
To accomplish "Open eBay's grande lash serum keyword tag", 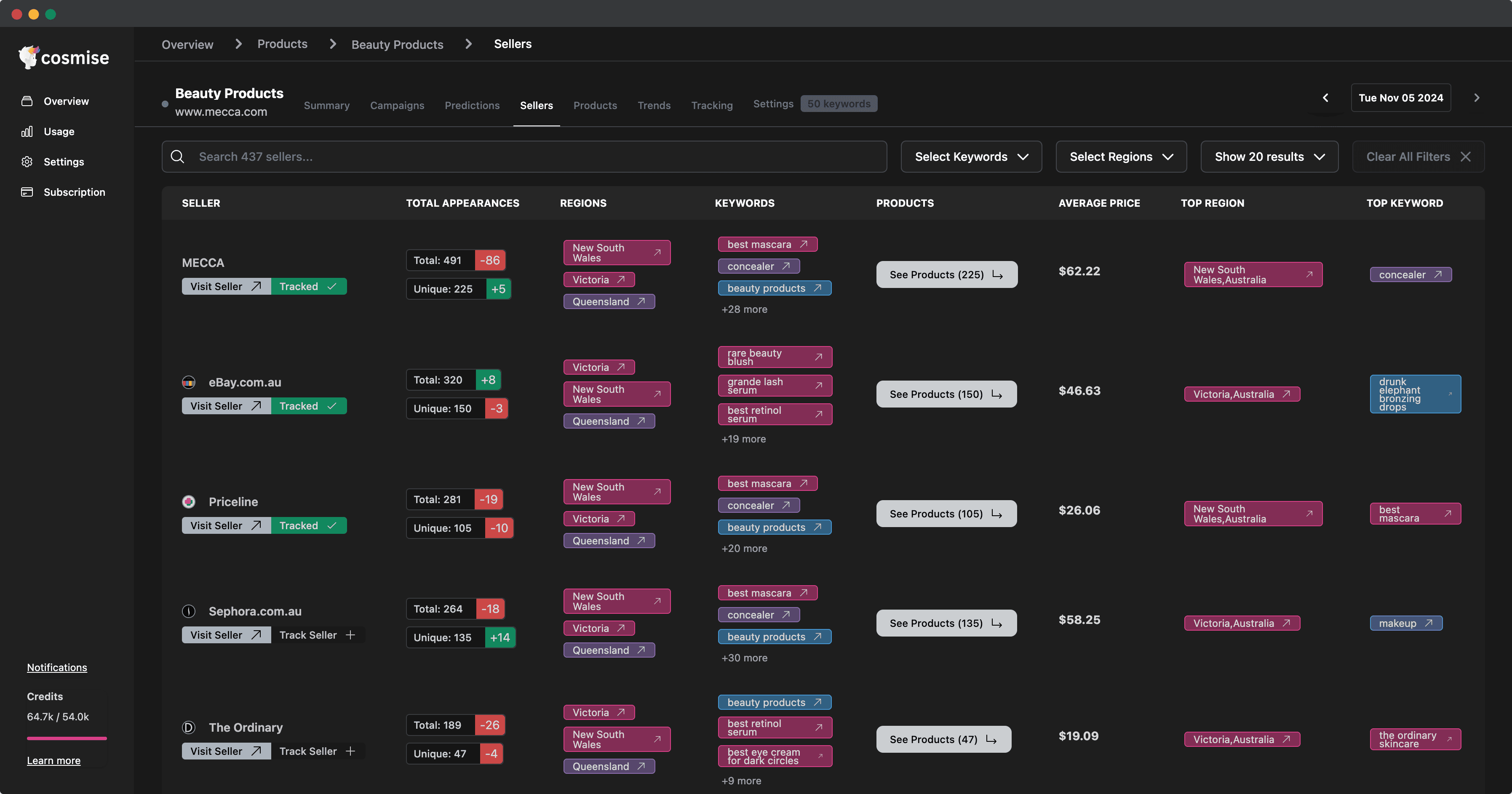I will (775, 386).
